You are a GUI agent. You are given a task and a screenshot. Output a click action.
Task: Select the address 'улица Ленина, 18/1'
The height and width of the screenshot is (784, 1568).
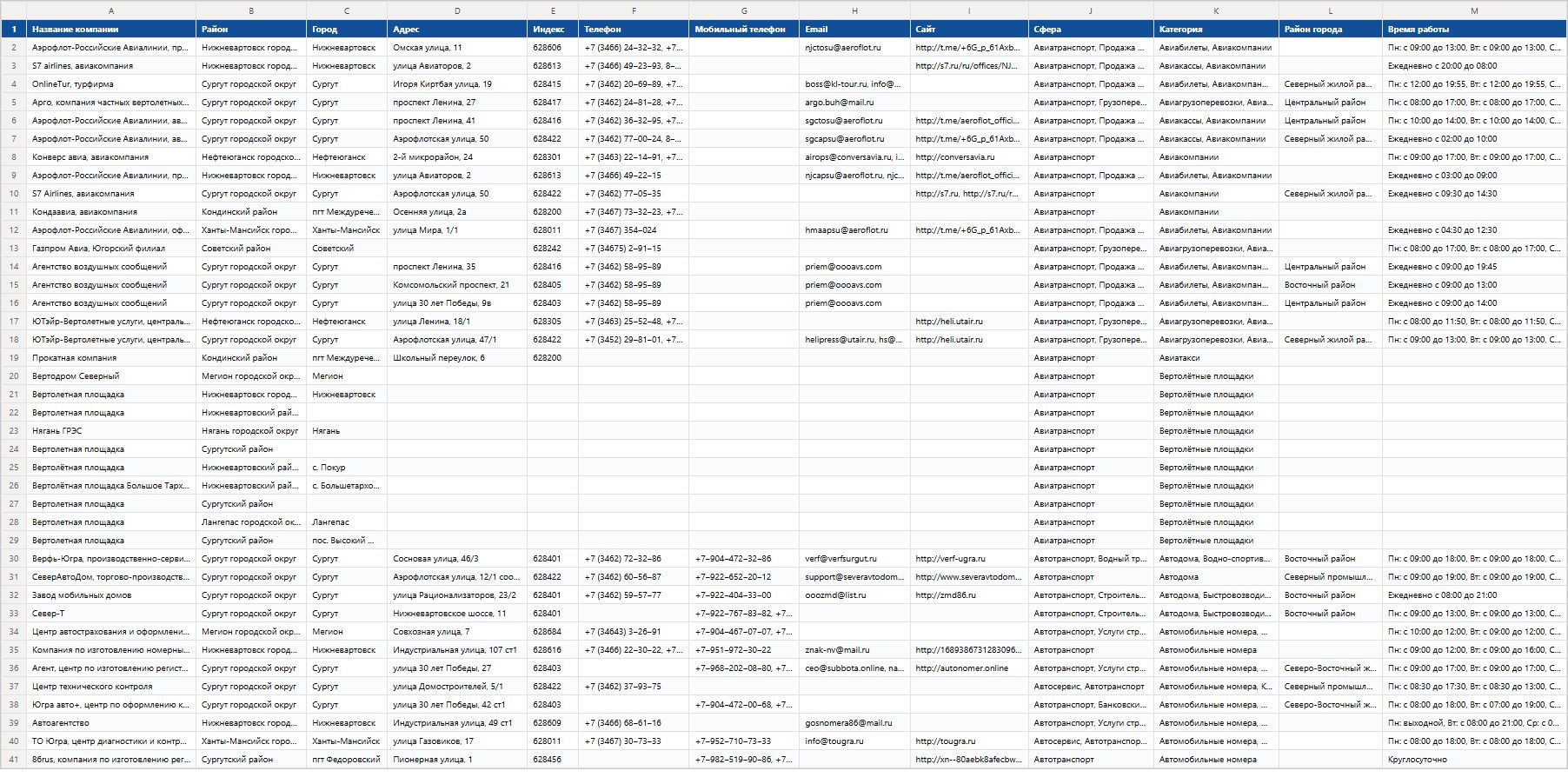(457, 321)
